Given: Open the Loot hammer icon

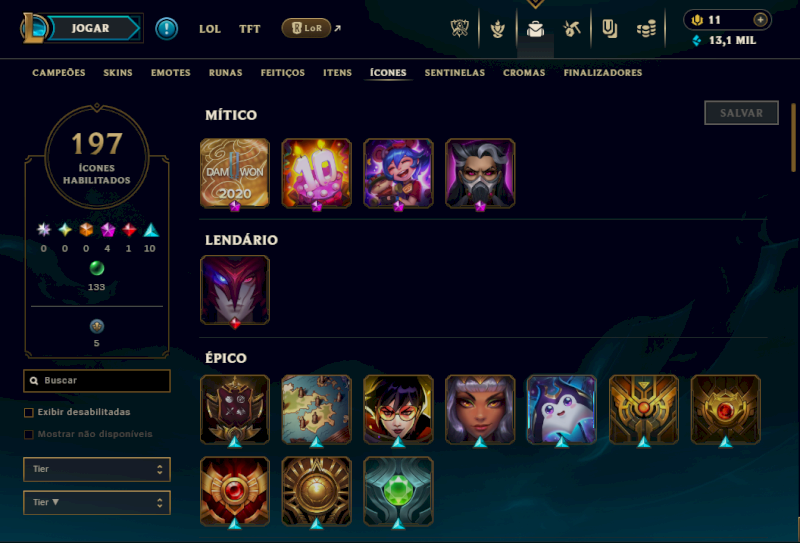Looking at the screenshot, I should pyautogui.click(x=572, y=29).
